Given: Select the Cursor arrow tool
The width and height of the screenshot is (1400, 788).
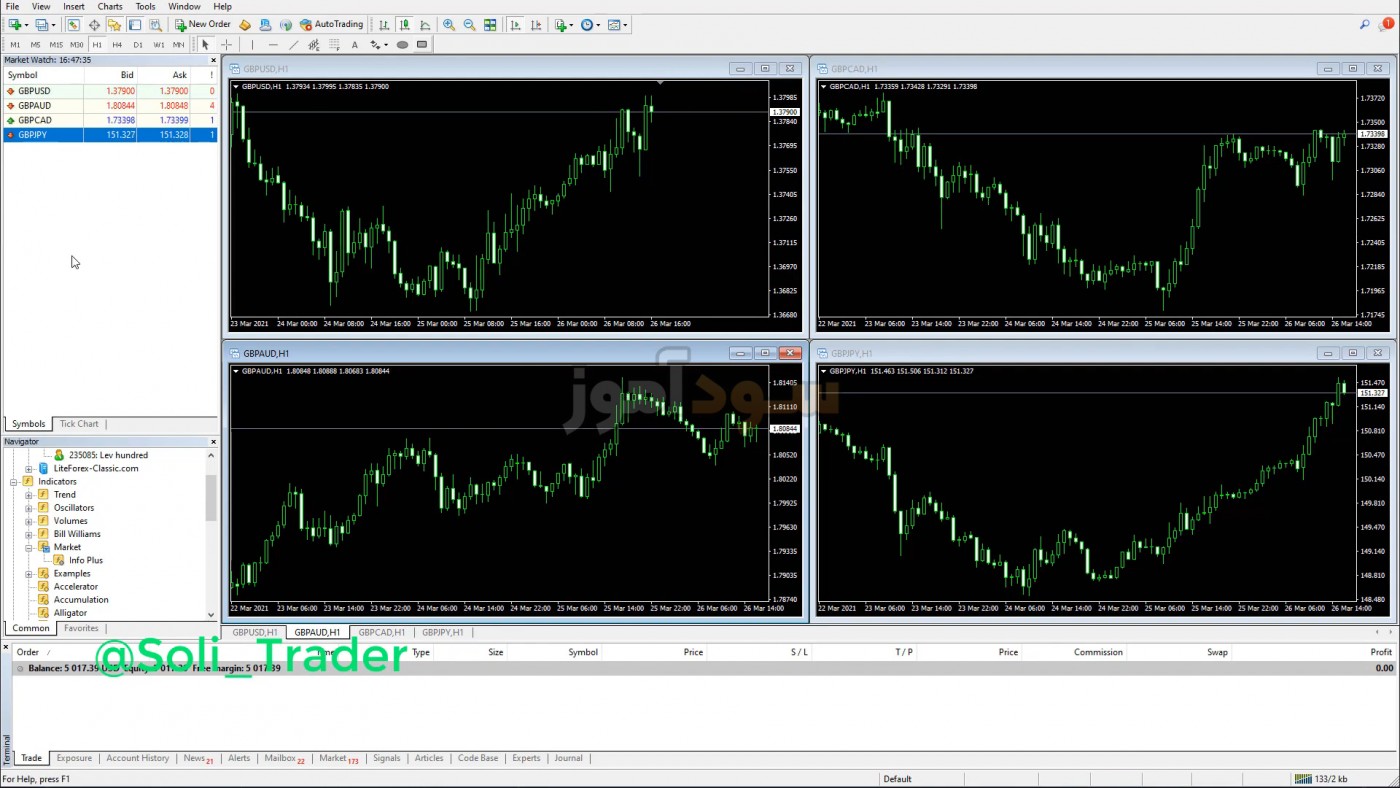Looking at the screenshot, I should [205, 45].
